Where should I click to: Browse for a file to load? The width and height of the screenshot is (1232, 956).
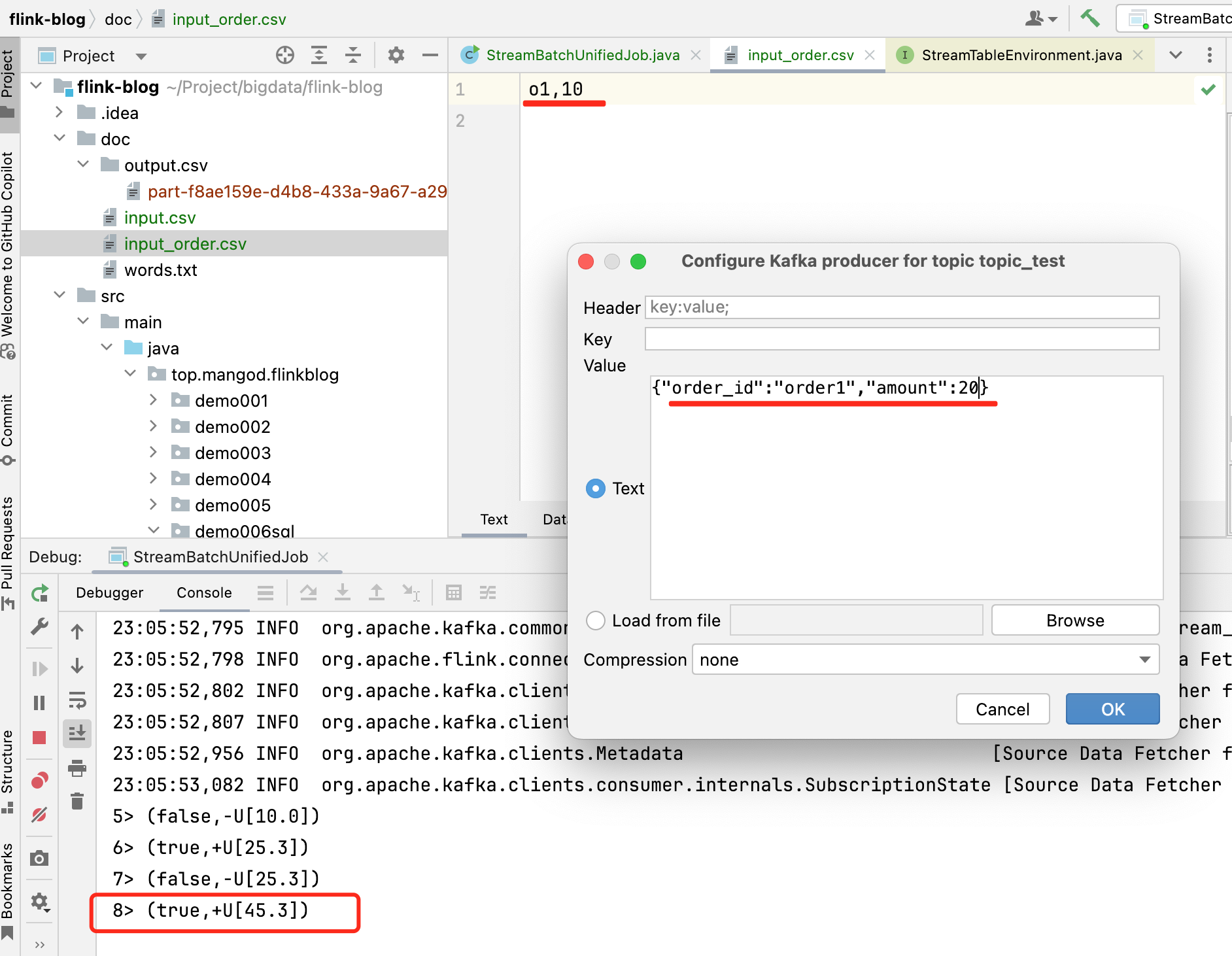point(1074,620)
